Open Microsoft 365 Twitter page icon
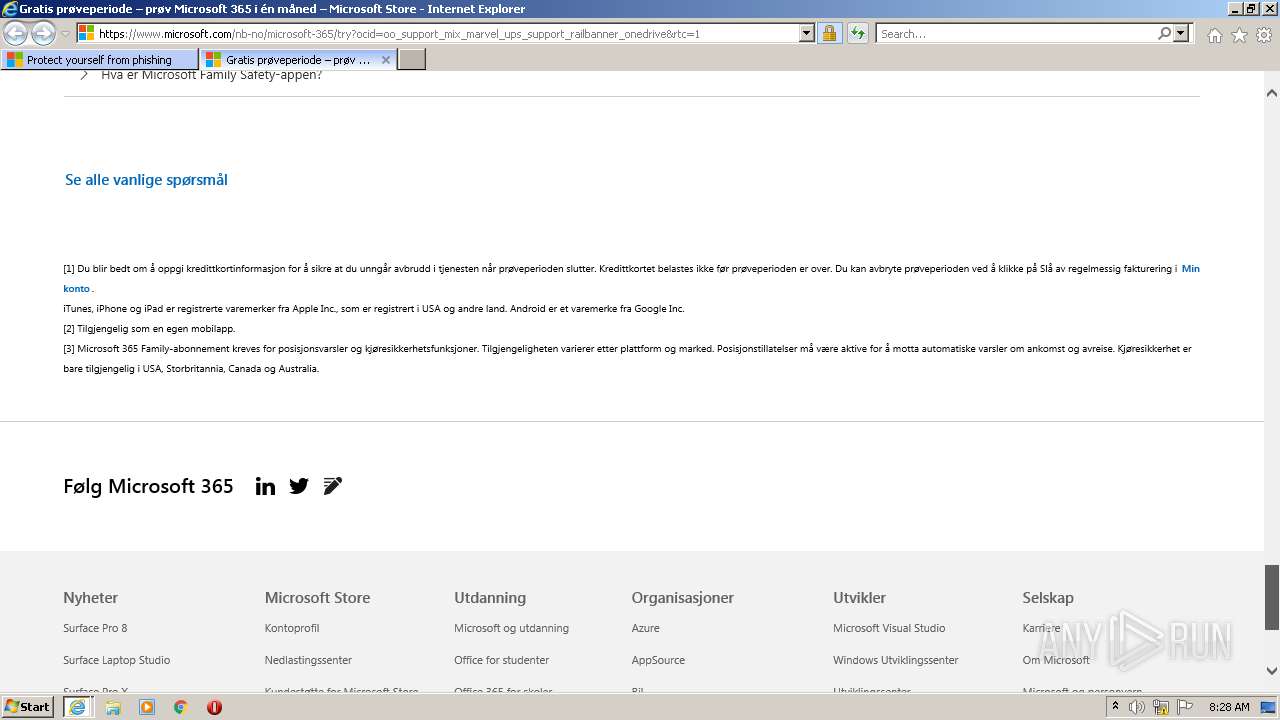Screen dimensions: 1280x720 (299, 486)
